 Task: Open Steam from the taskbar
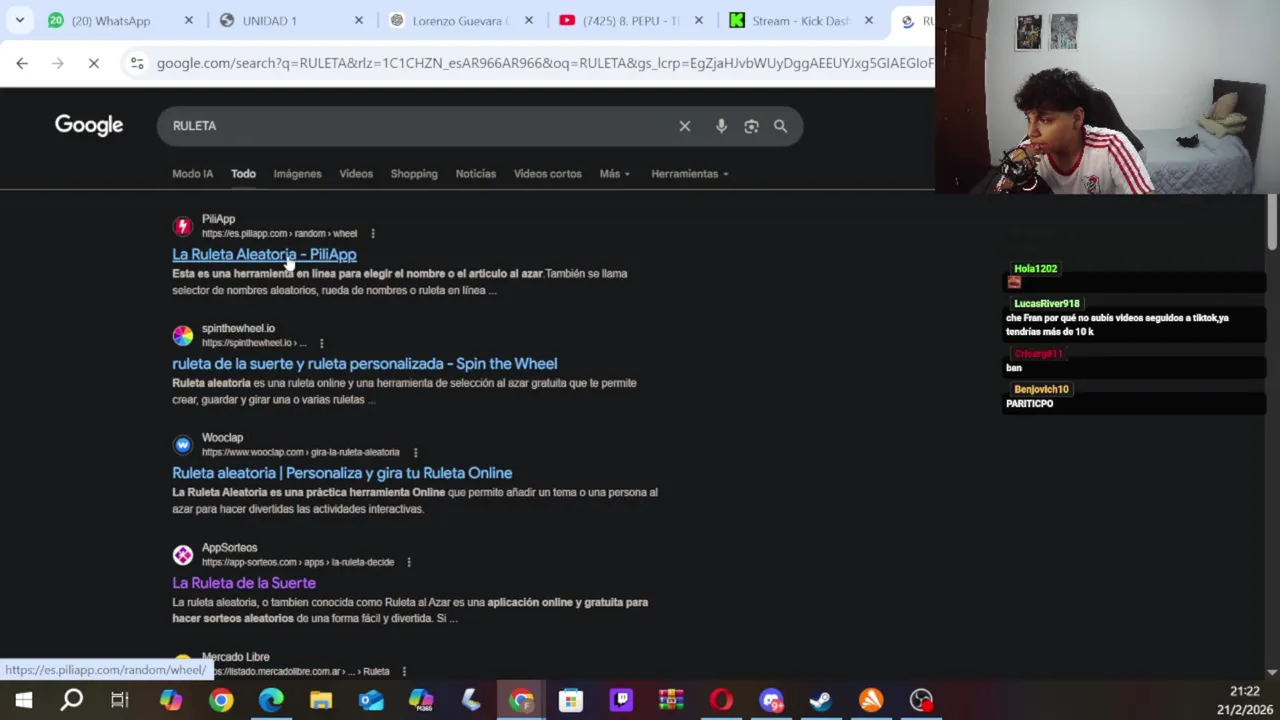coord(821,700)
